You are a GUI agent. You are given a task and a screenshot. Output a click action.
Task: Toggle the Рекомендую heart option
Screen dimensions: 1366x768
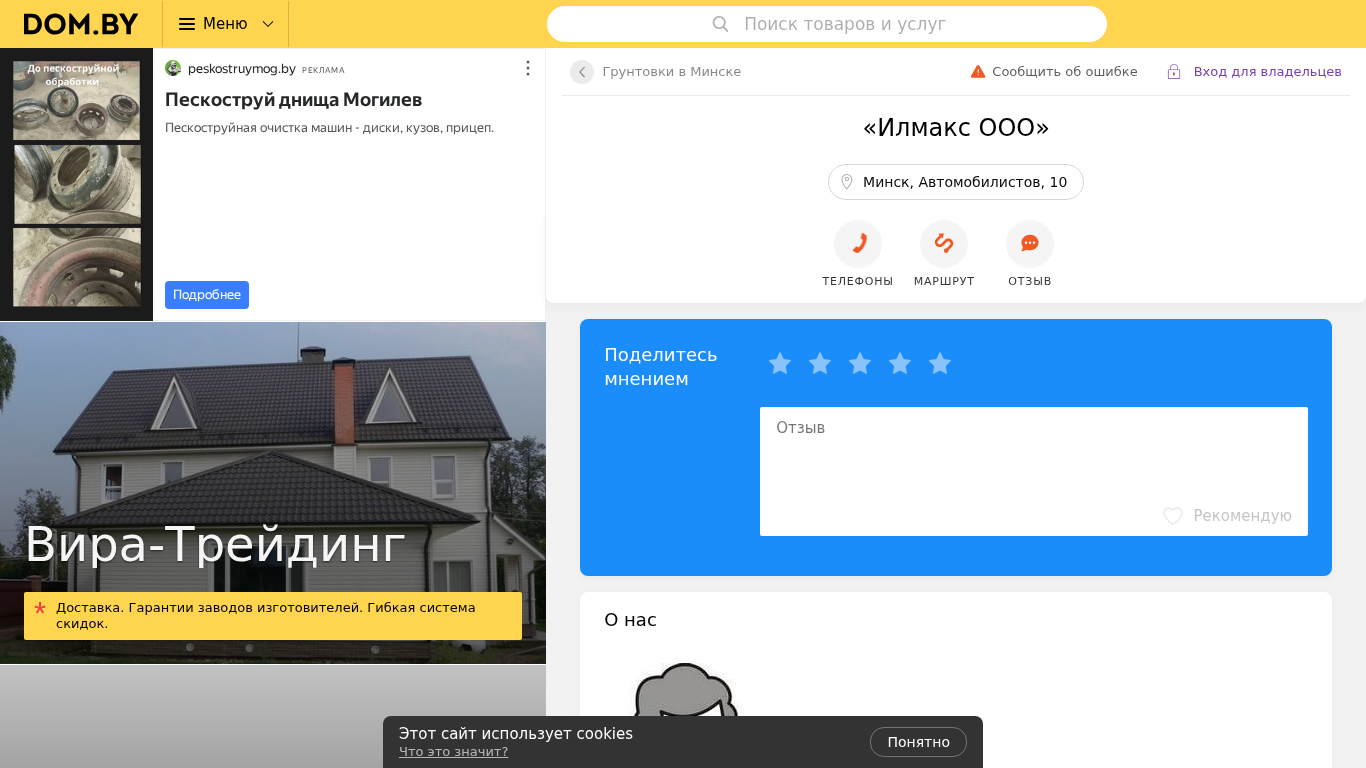pyautogui.click(x=1227, y=516)
